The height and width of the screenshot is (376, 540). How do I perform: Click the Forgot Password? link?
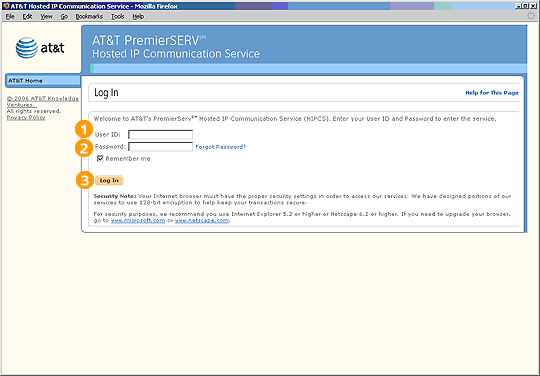pos(221,147)
